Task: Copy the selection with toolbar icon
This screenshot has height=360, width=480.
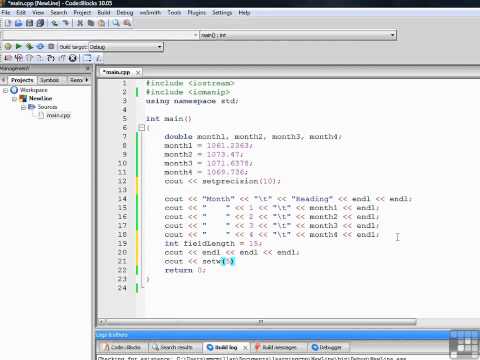Action: [91, 23]
